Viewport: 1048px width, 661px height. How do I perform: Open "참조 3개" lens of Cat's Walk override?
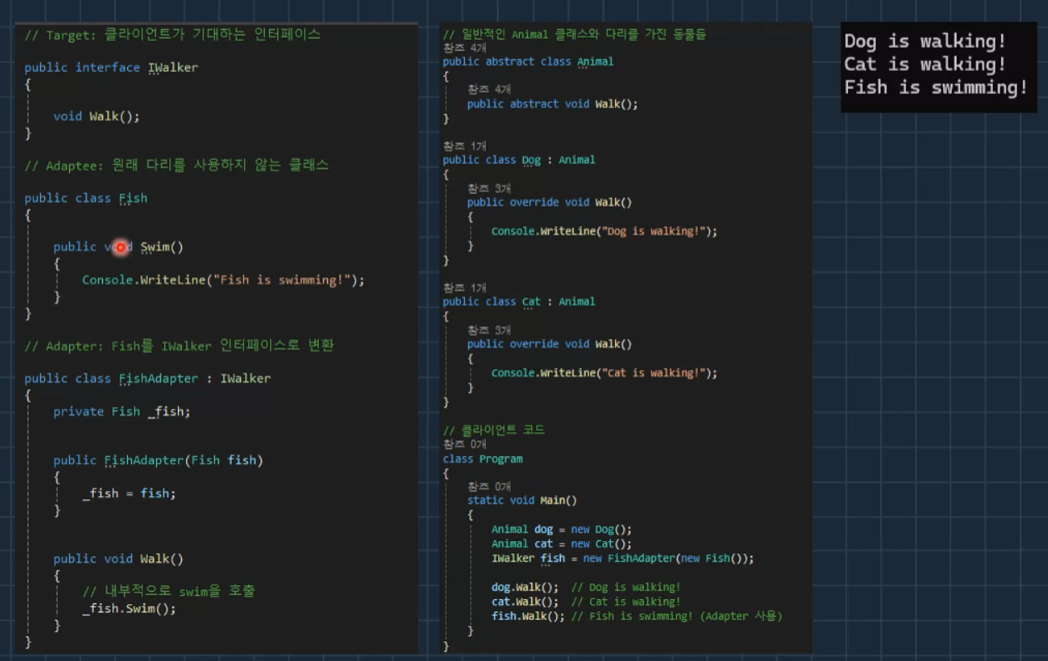click(x=489, y=331)
